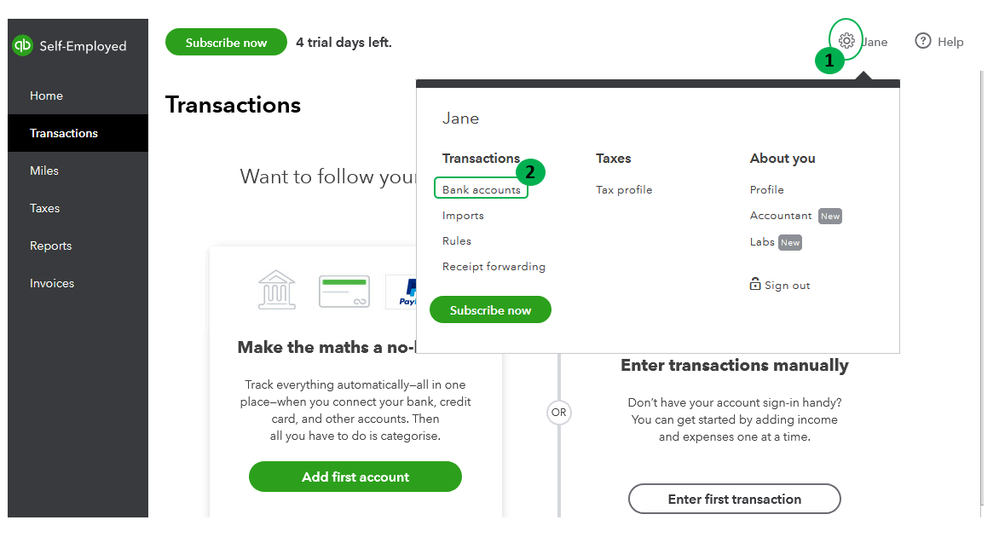Open Imports from the settings menu

point(463,216)
